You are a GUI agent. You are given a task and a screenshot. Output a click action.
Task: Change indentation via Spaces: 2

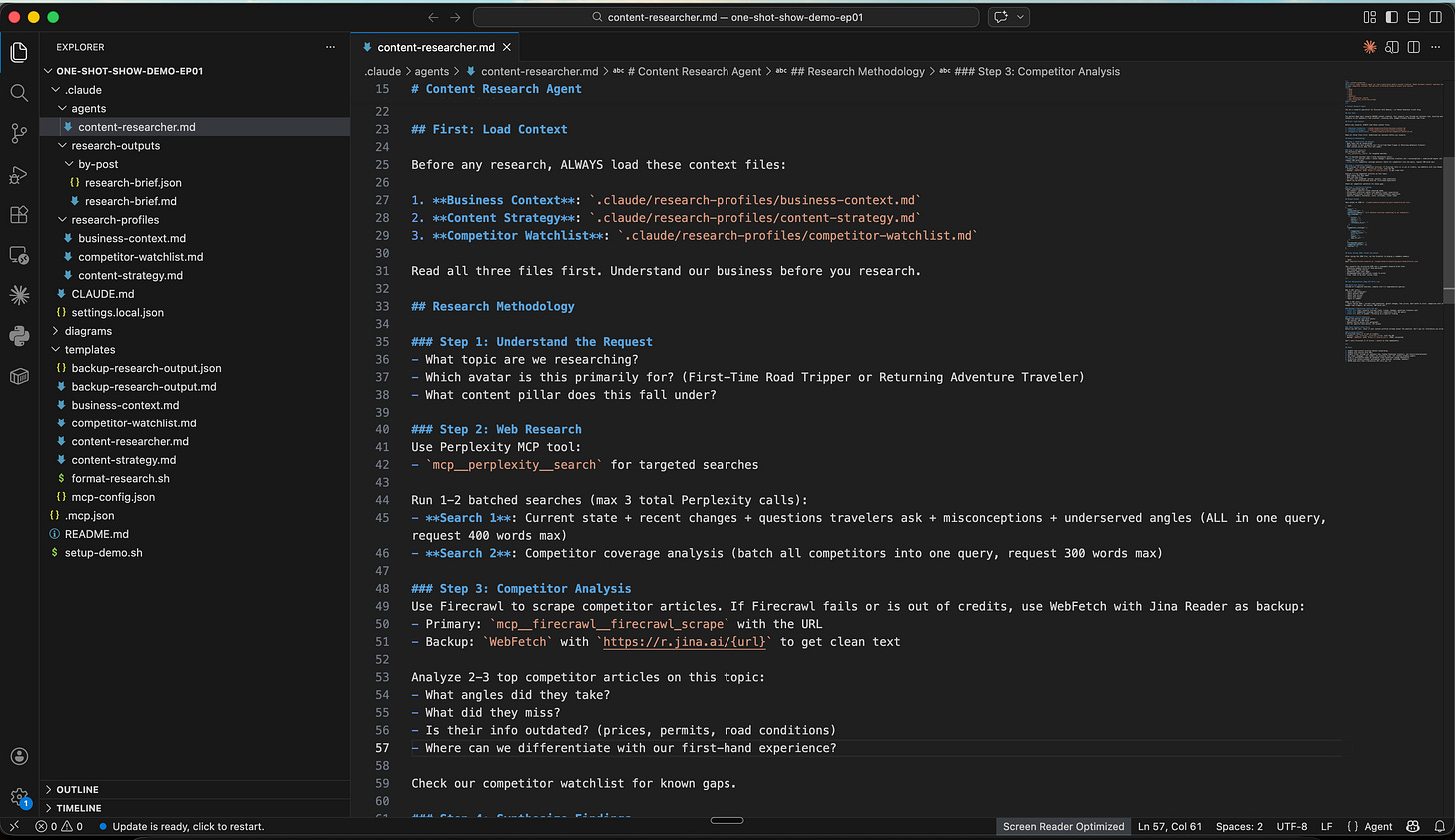coord(1239,826)
